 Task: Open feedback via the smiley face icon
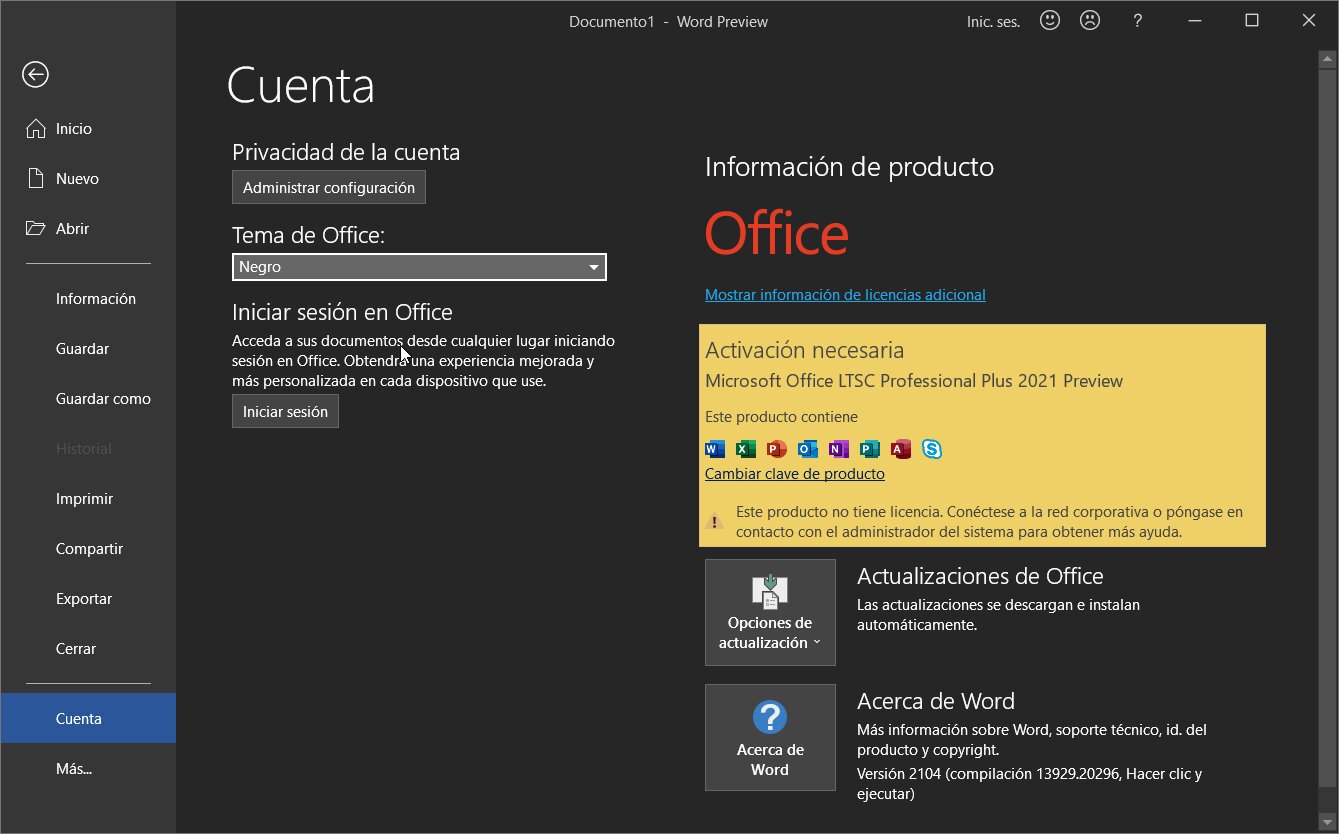click(x=1049, y=20)
